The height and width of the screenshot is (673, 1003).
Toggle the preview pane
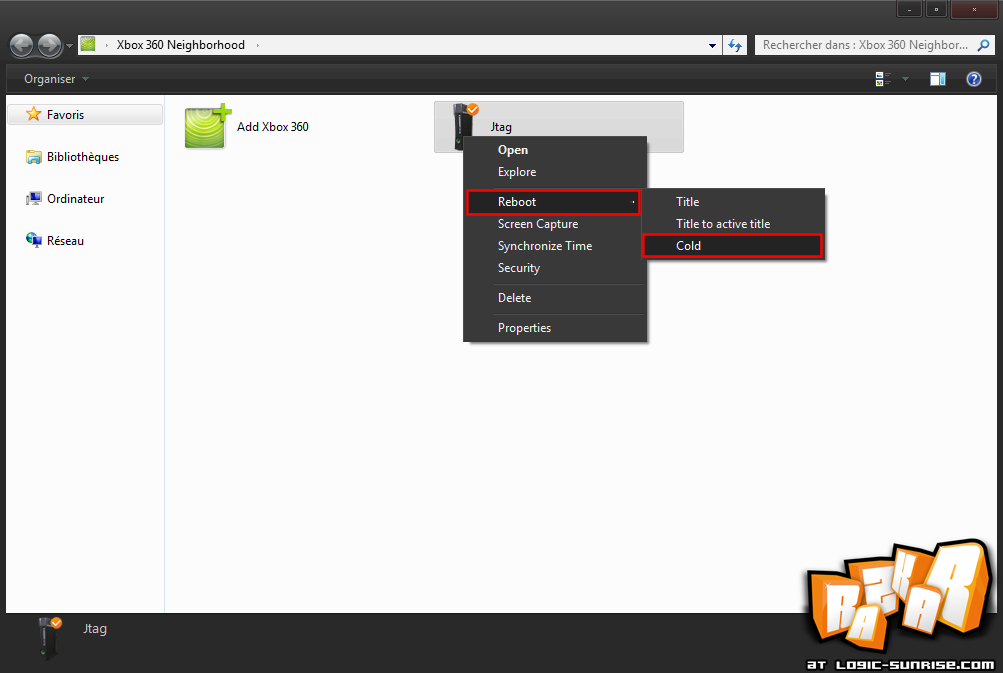click(938, 79)
